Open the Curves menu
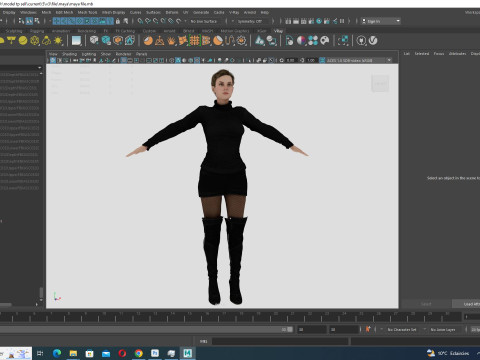 135,12
